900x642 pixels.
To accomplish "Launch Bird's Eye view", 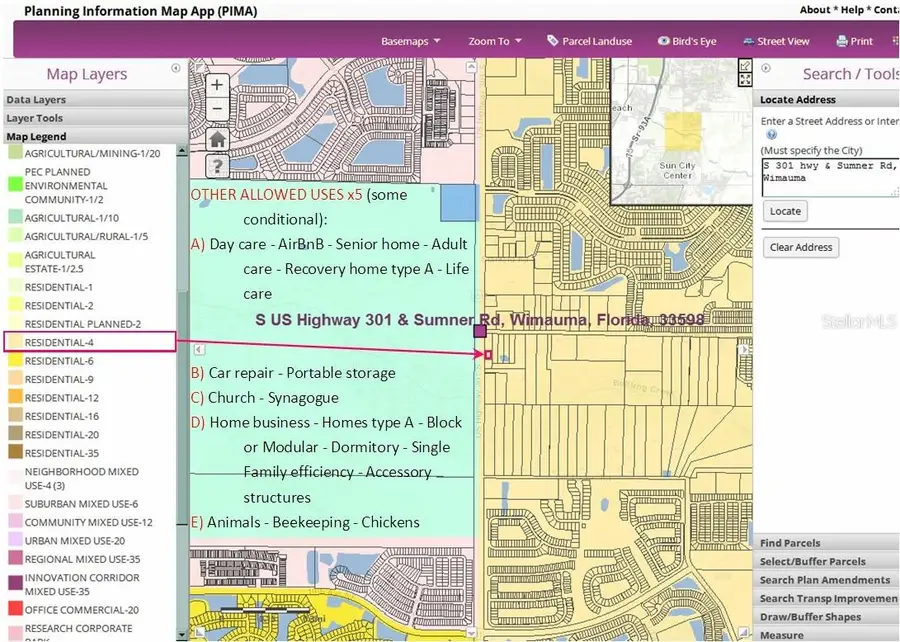I will pos(687,41).
